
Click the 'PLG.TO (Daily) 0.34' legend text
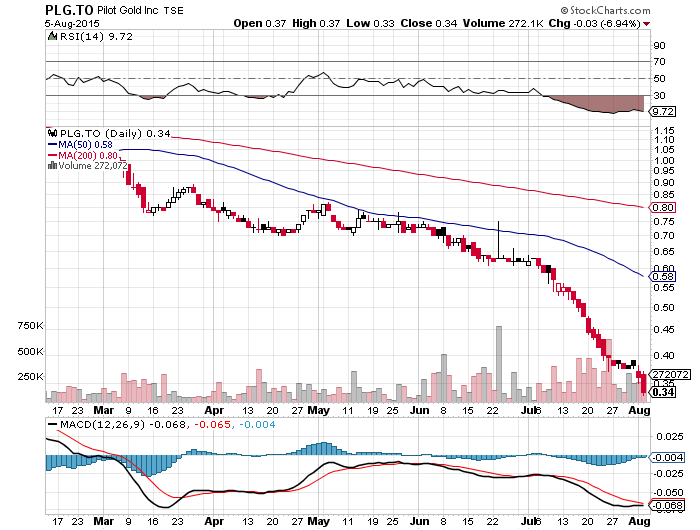[115, 133]
